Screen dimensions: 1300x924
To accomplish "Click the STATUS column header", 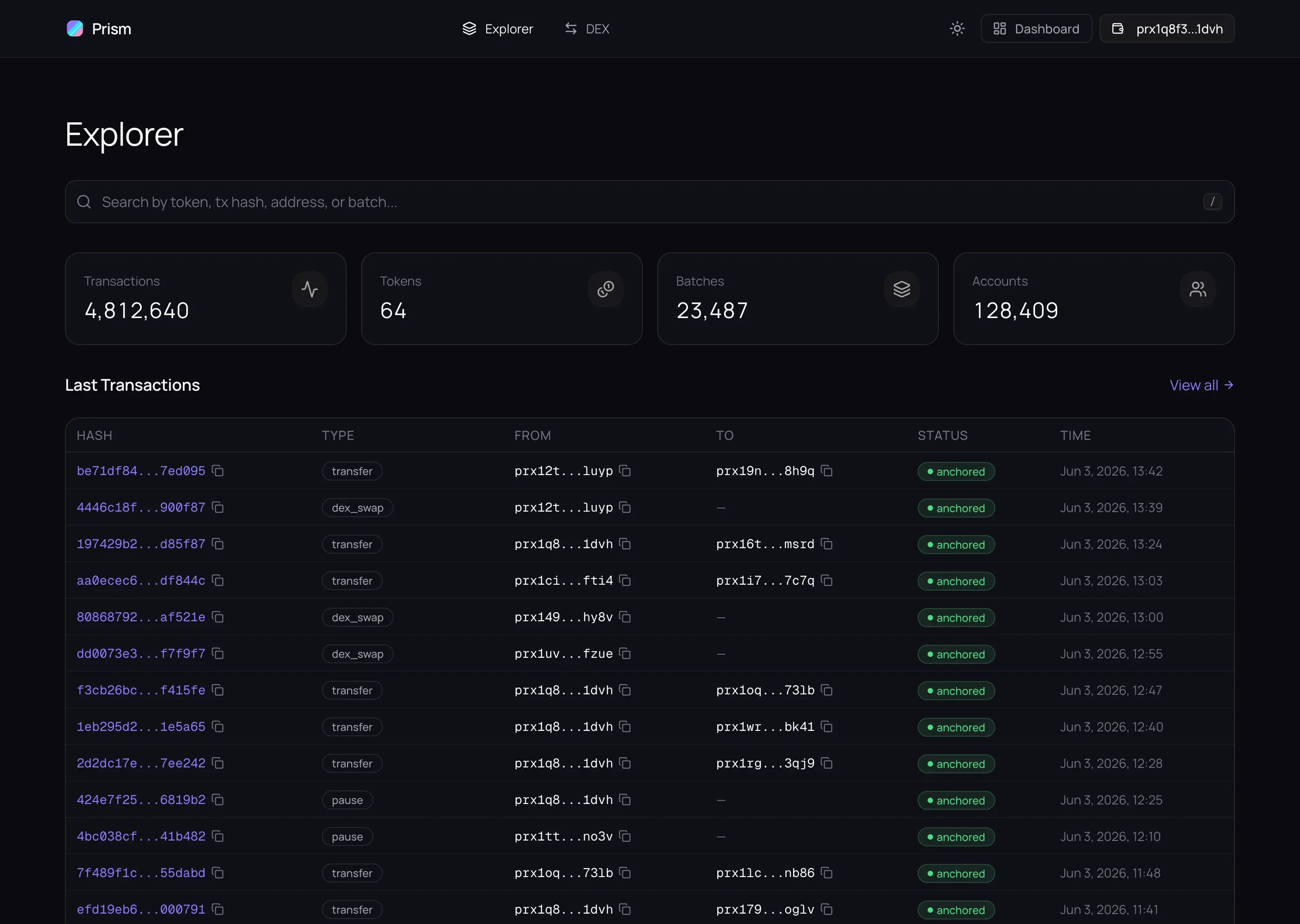I will coord(942,435).
